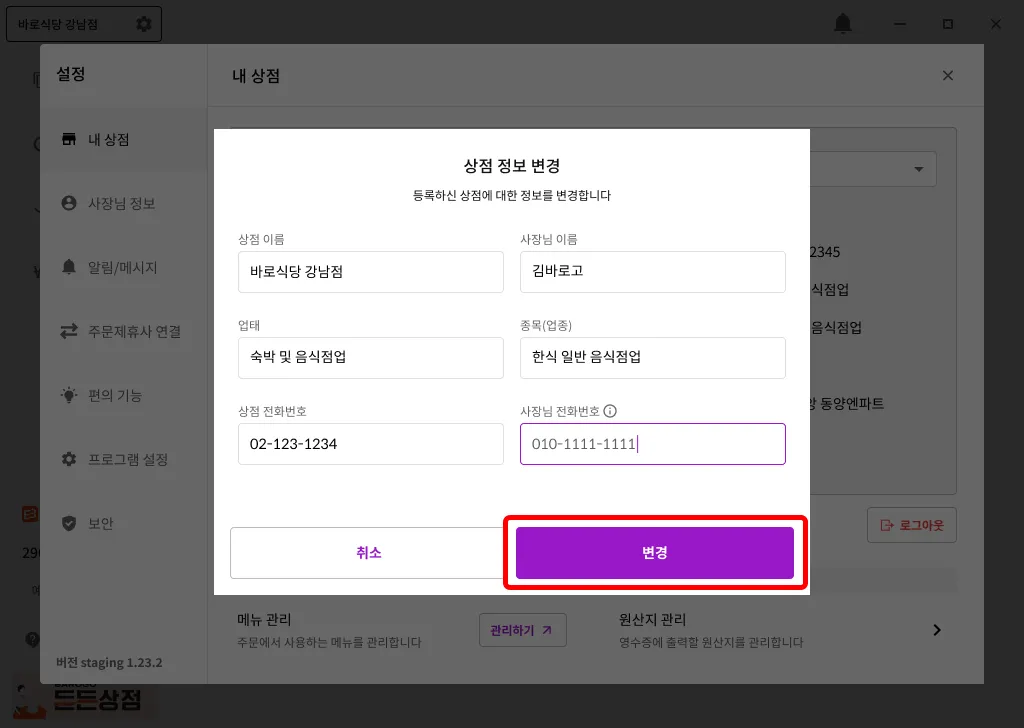This screenshot has height=728, width=1024.
Task: Select the bell icon for 알림/메시지
Action: [x=69, y=267]
